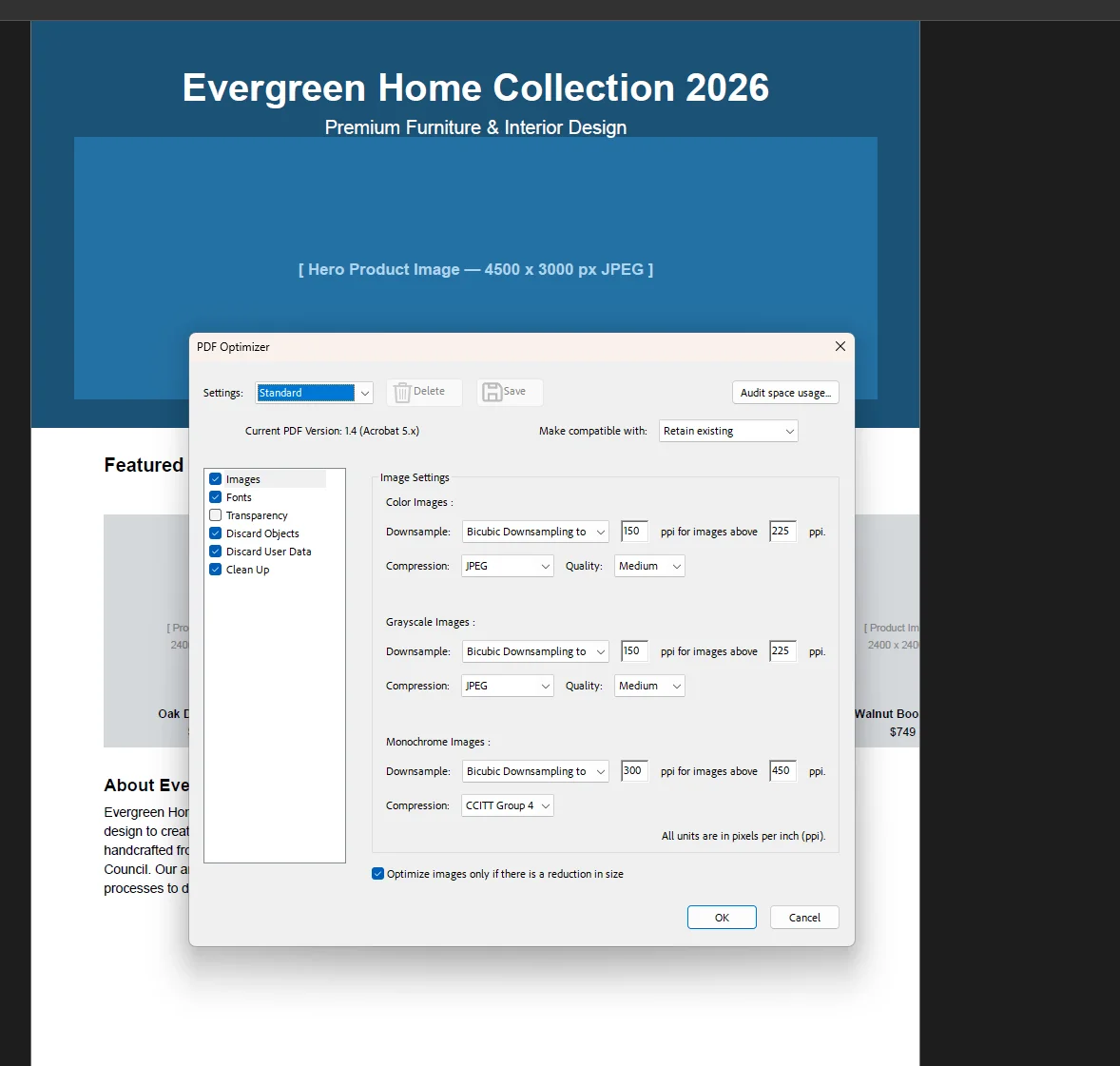Image resolution: width=1120 pixels, height=1066 pixels.
Task: Select the Images panel label
Action: [x=242, y=479]
